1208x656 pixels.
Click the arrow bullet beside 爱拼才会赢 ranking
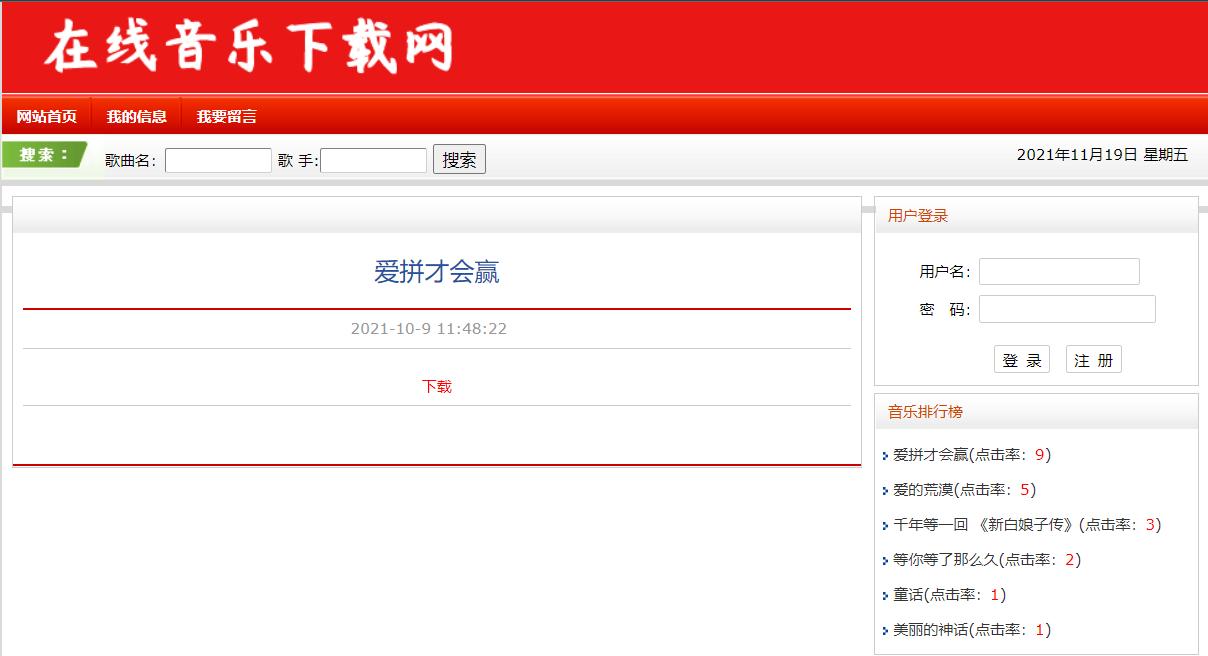pos(884,454)
